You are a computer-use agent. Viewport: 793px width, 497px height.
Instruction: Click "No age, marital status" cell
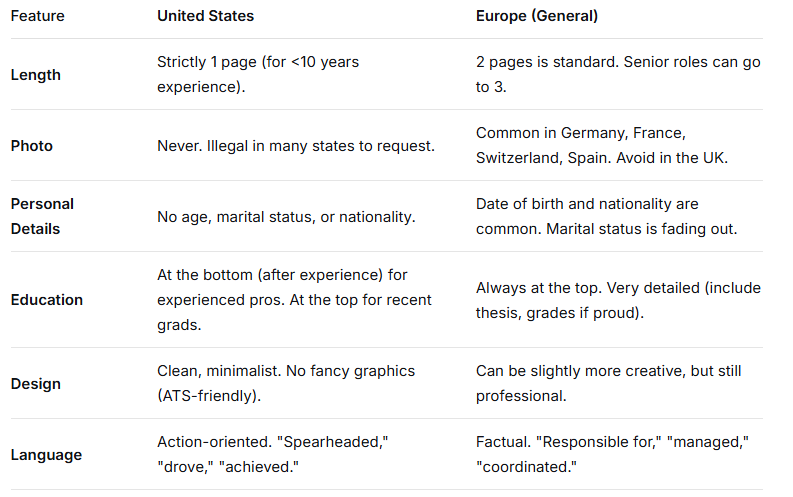tap(285, 216)
